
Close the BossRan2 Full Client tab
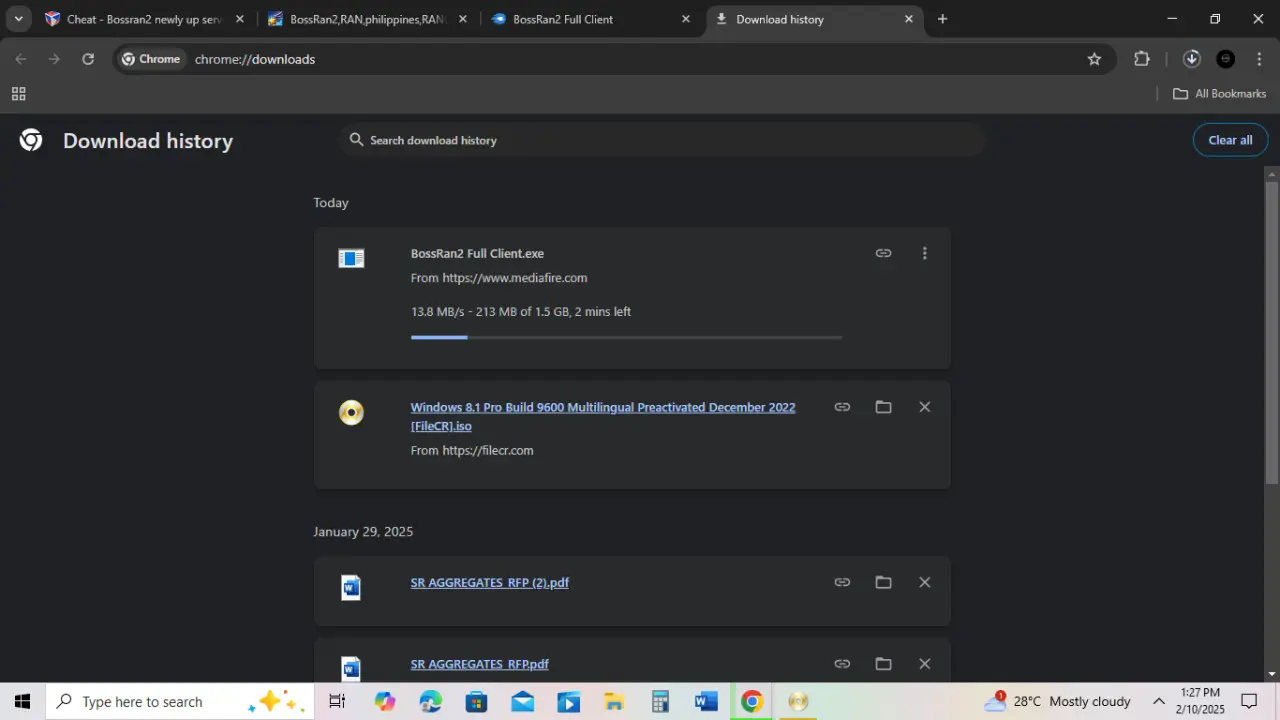pyautogui.click(x=685, y=19)
